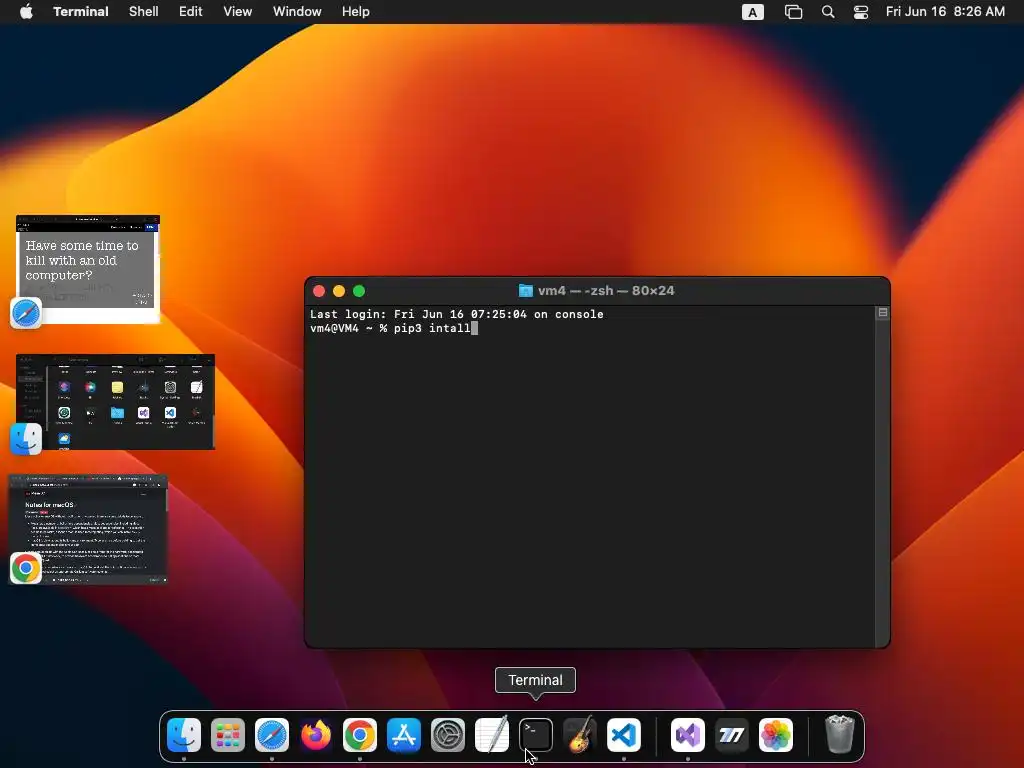This screenshot has width=1024, height=768.
Task: Open the Shell menu
Action: (144, 11)
